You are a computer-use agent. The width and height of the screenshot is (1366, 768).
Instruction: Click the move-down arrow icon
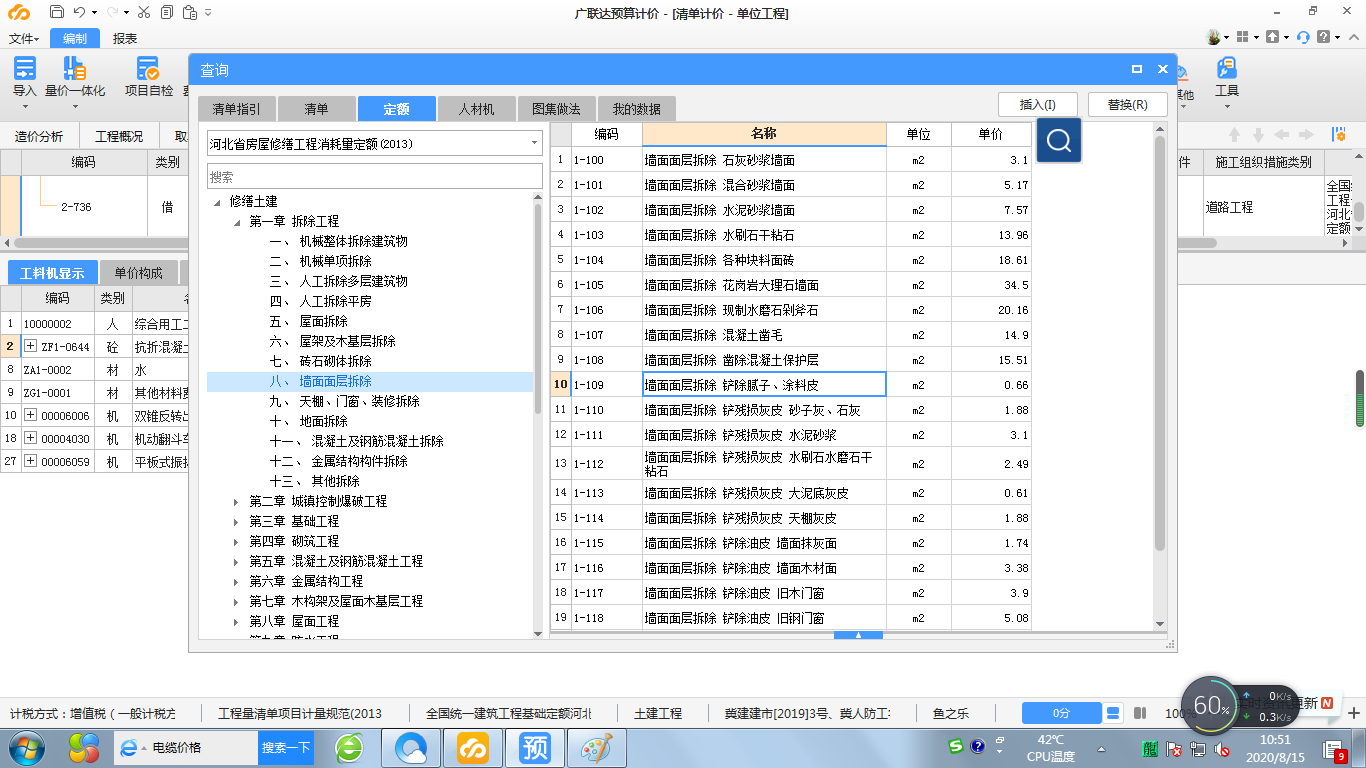[1258, 135]
